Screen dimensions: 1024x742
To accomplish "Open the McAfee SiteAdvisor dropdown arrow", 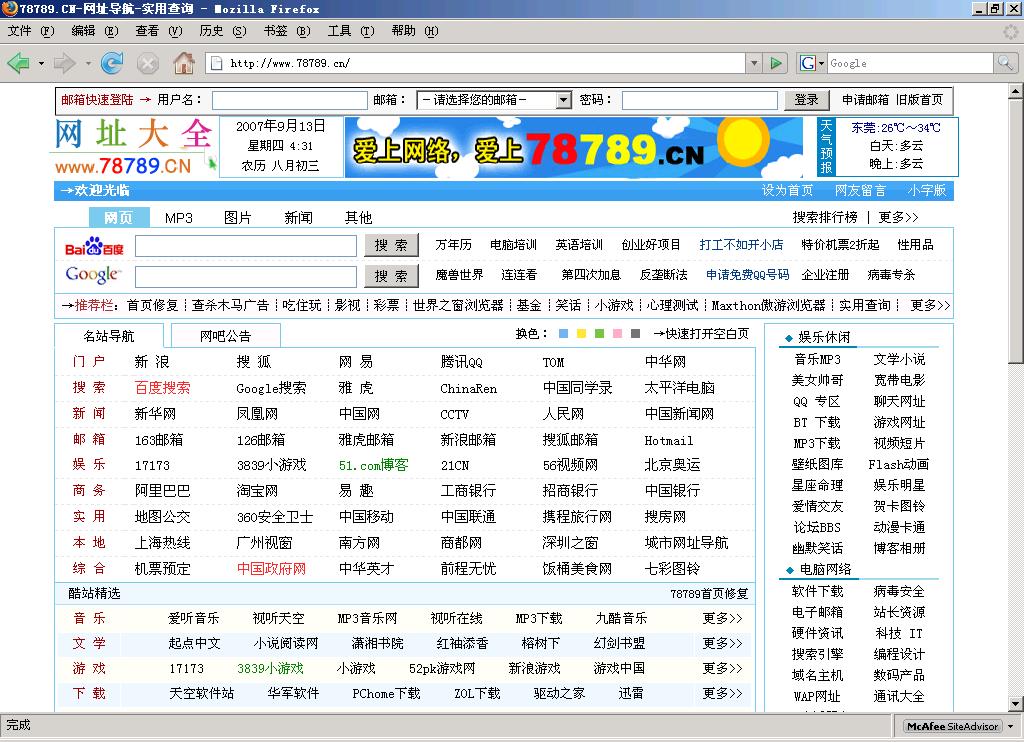I will coord(1010,726).
